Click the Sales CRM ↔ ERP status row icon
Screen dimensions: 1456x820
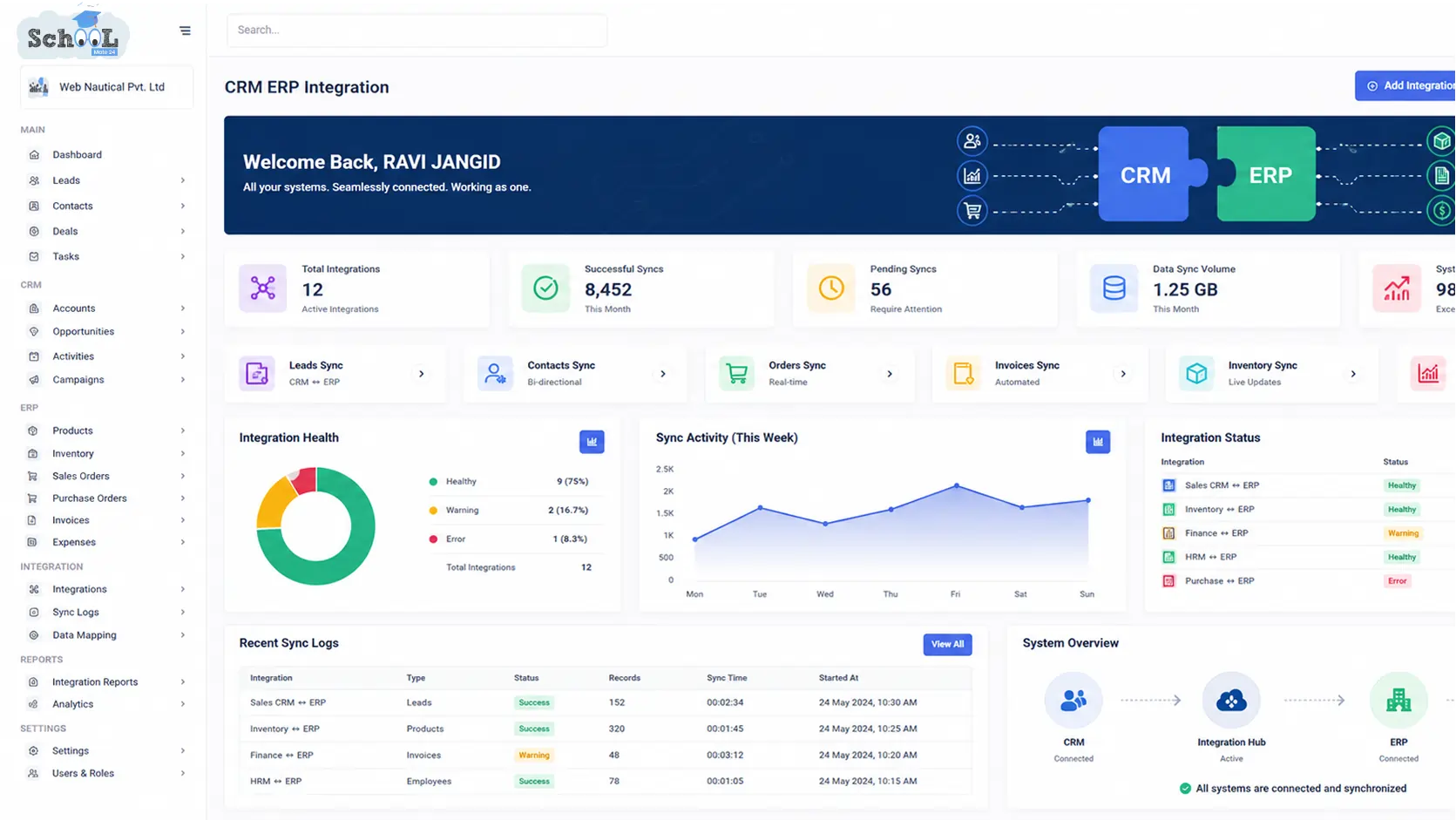(1168, 485)
